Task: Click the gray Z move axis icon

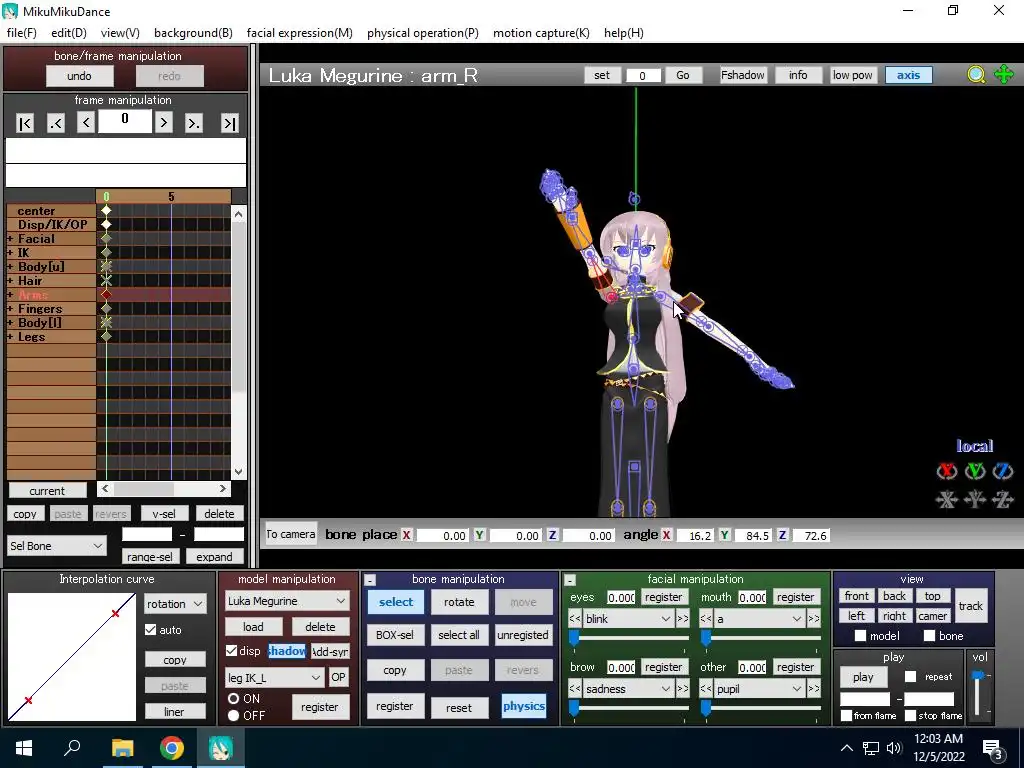Action: tap(1003, 500)
